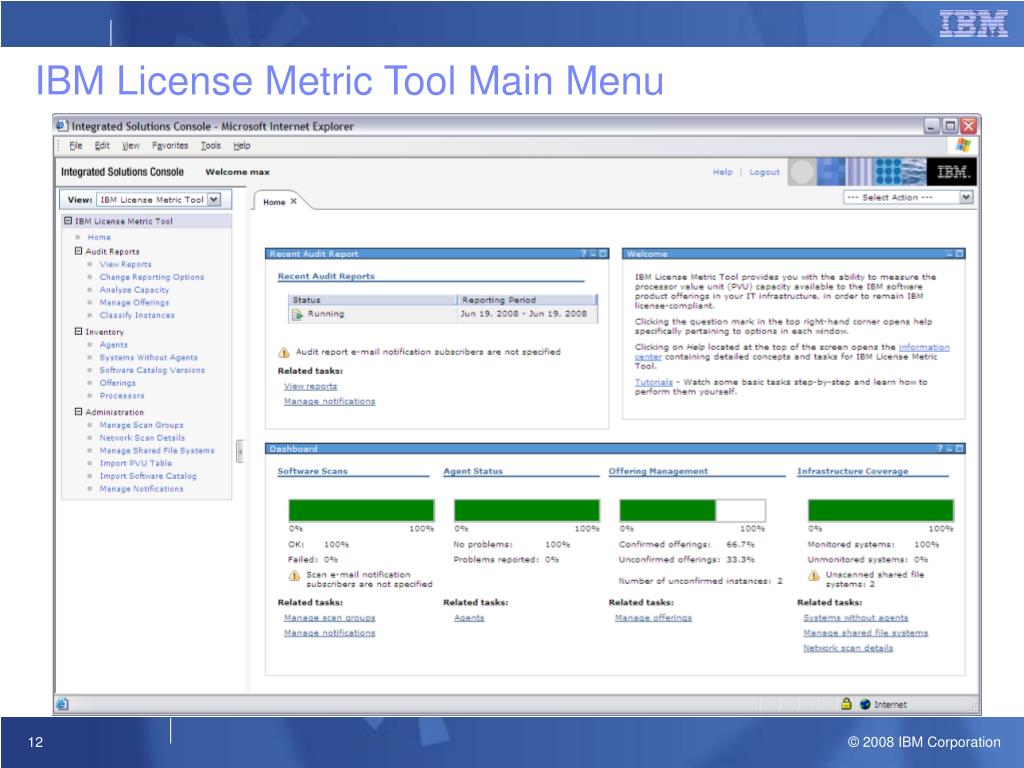Collapse the navigation pane with the splitter handle
Image resolution: width=1024 pixels, height=768 pixels.
(240, 451)
